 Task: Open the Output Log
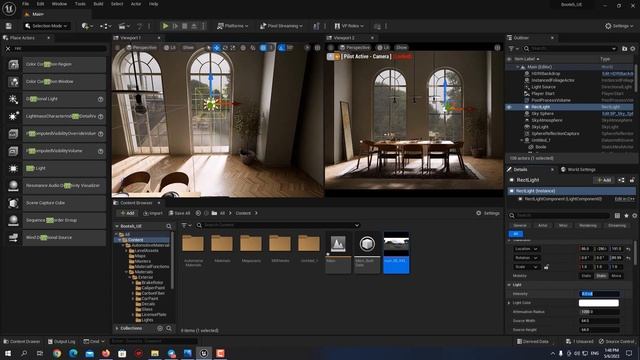coord(61,341)
